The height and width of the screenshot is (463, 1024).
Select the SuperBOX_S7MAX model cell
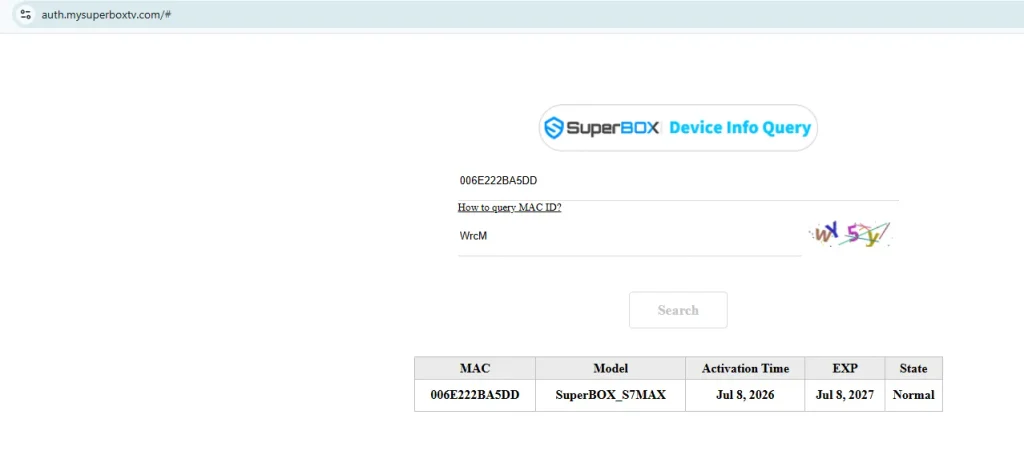point(611,395)
